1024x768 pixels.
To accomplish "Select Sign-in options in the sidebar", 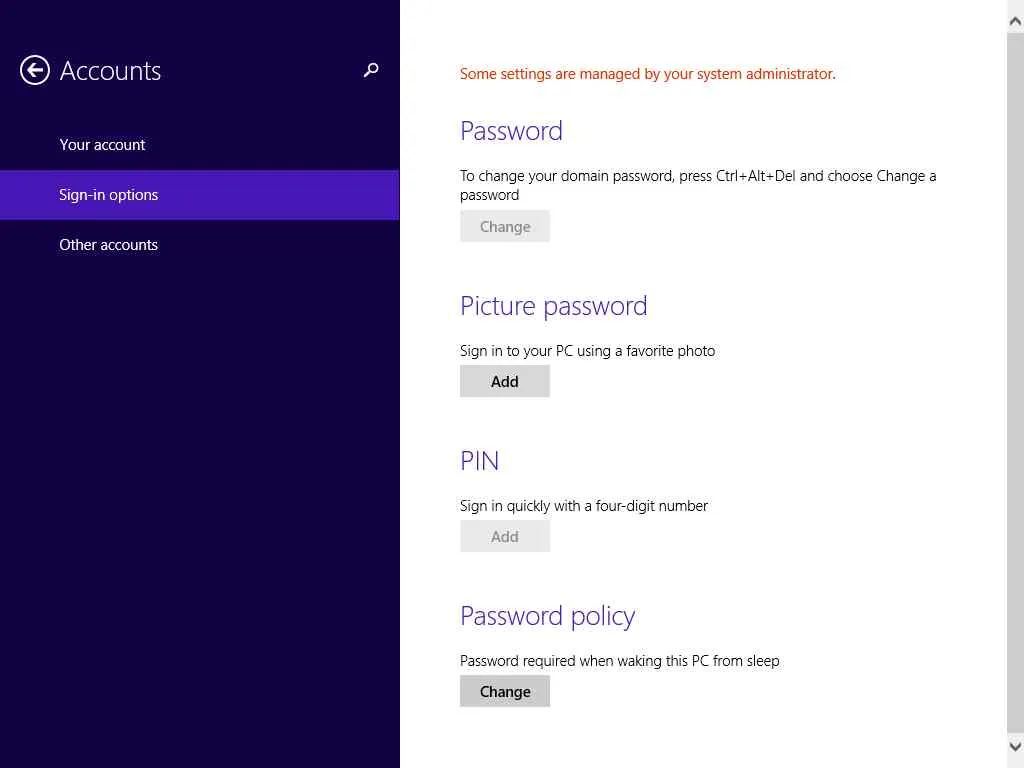I will click(108, 195).
